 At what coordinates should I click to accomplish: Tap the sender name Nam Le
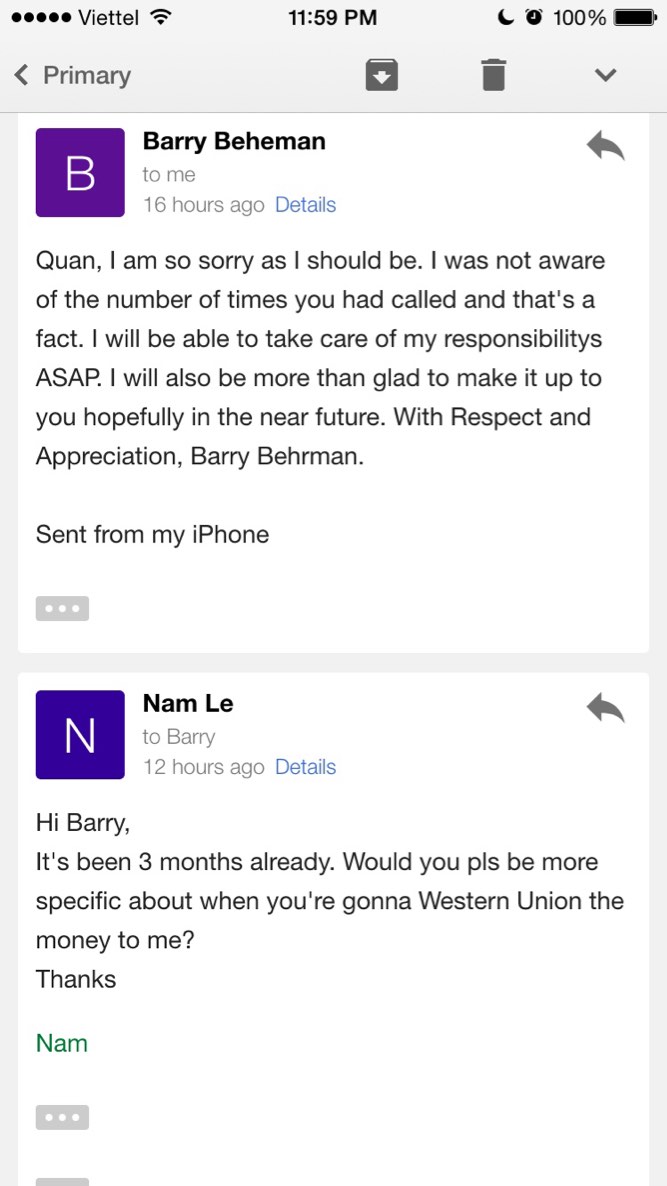tap(188, 703)
